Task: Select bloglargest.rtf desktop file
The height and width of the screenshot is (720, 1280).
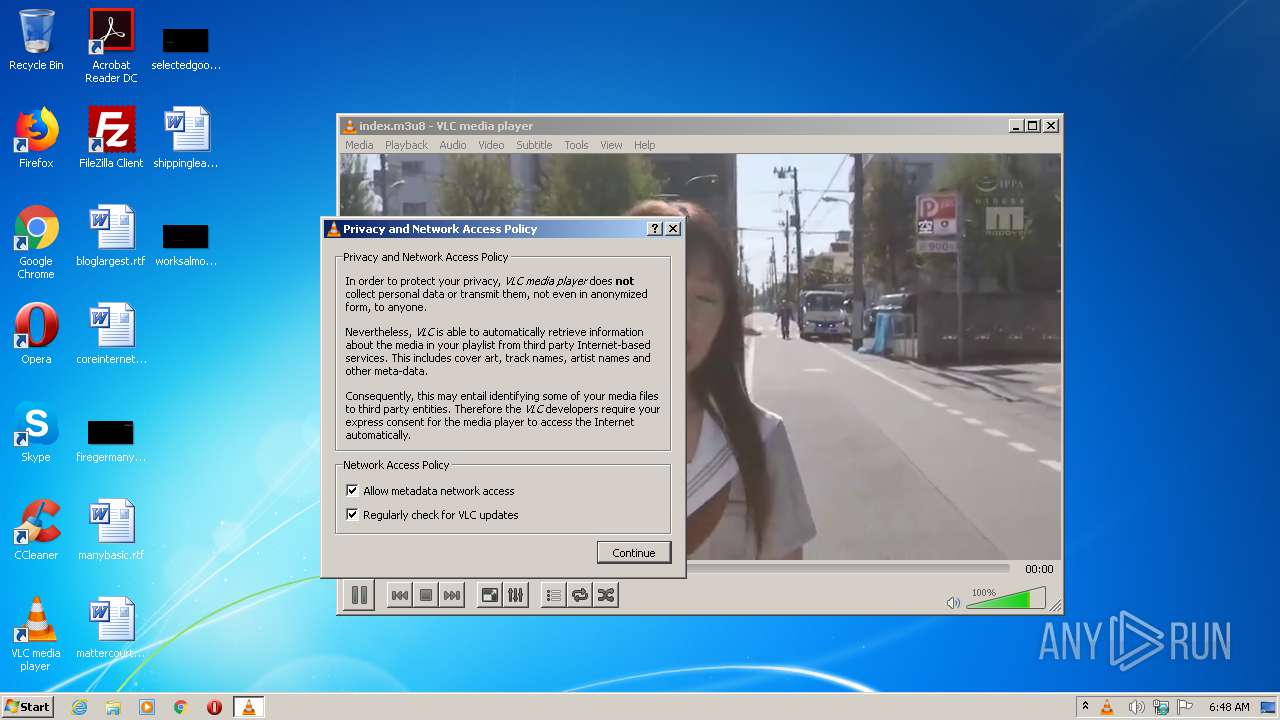Action: pyautogui.click(x=111, y=236)
